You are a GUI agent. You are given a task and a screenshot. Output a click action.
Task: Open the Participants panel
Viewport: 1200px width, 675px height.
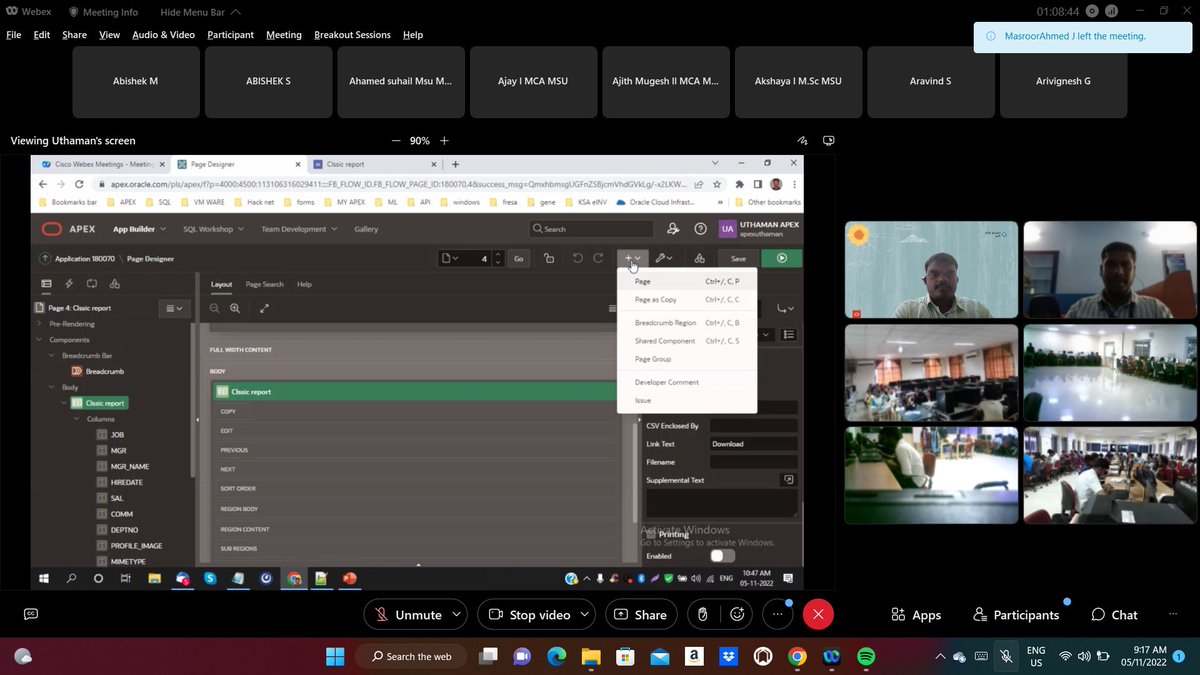pyautogui.click(x=1016, y=615)
